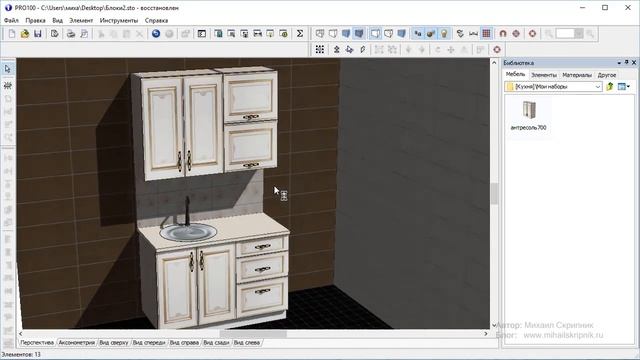Click the viewport vertical scrollbar thumb
The image size is (640, 360).
tap(494, 193)
